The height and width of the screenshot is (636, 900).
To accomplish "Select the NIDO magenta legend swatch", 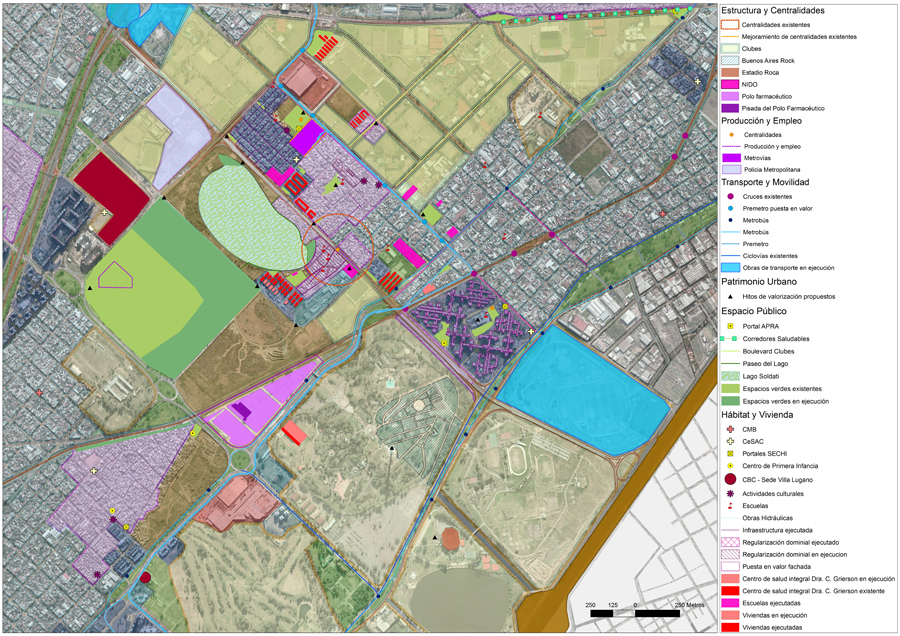I will [730, 84].
